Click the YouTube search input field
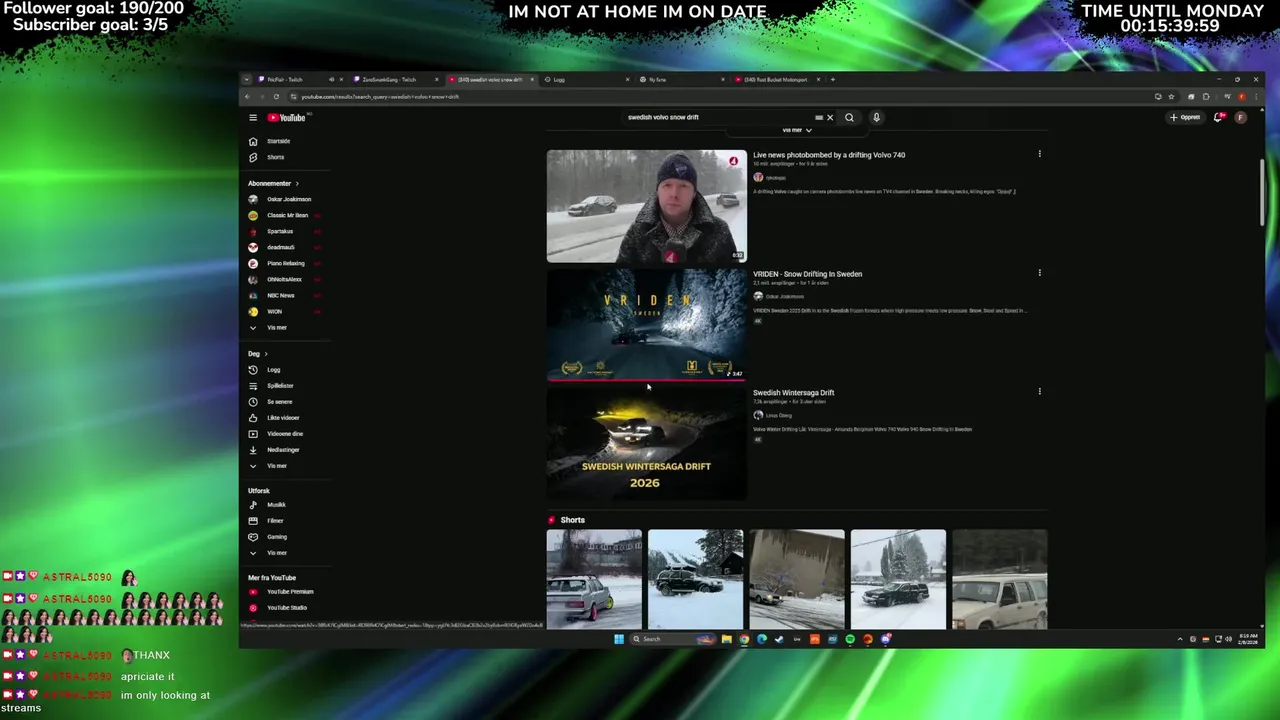 pyautogui.click(x=718, y=117)
